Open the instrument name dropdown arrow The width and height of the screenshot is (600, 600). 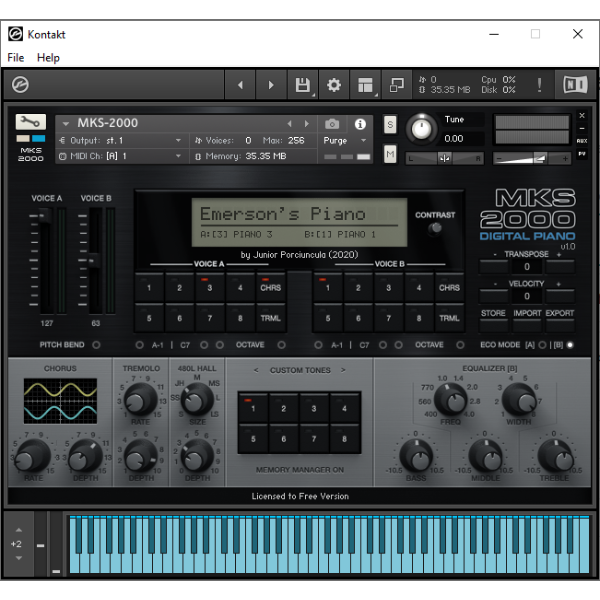coord(65,124)
